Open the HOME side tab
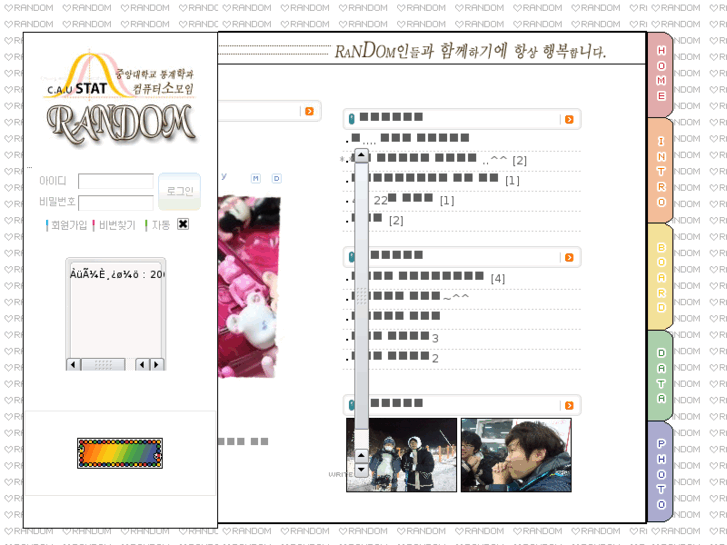This screenshot has height=545, width=727. click(x=660, y=74)
